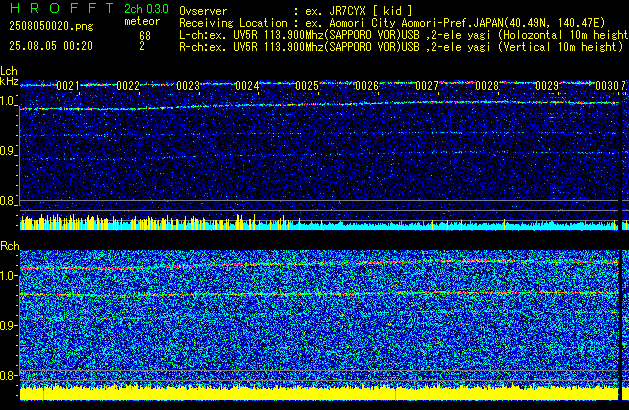Click the 0021 time marker
Viewport: 629px width, 410px height.
pos(68,86)
